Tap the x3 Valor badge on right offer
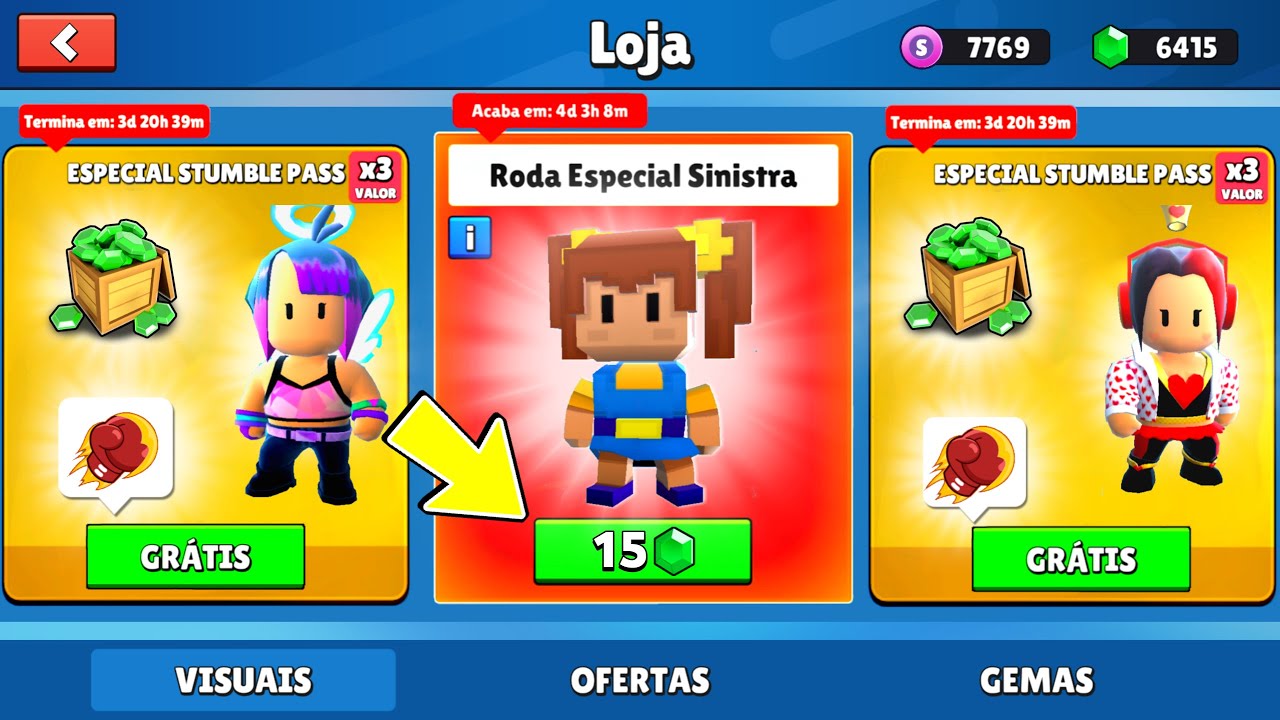This screenshot has height=720, width=1280. (x=1242, y=178)
